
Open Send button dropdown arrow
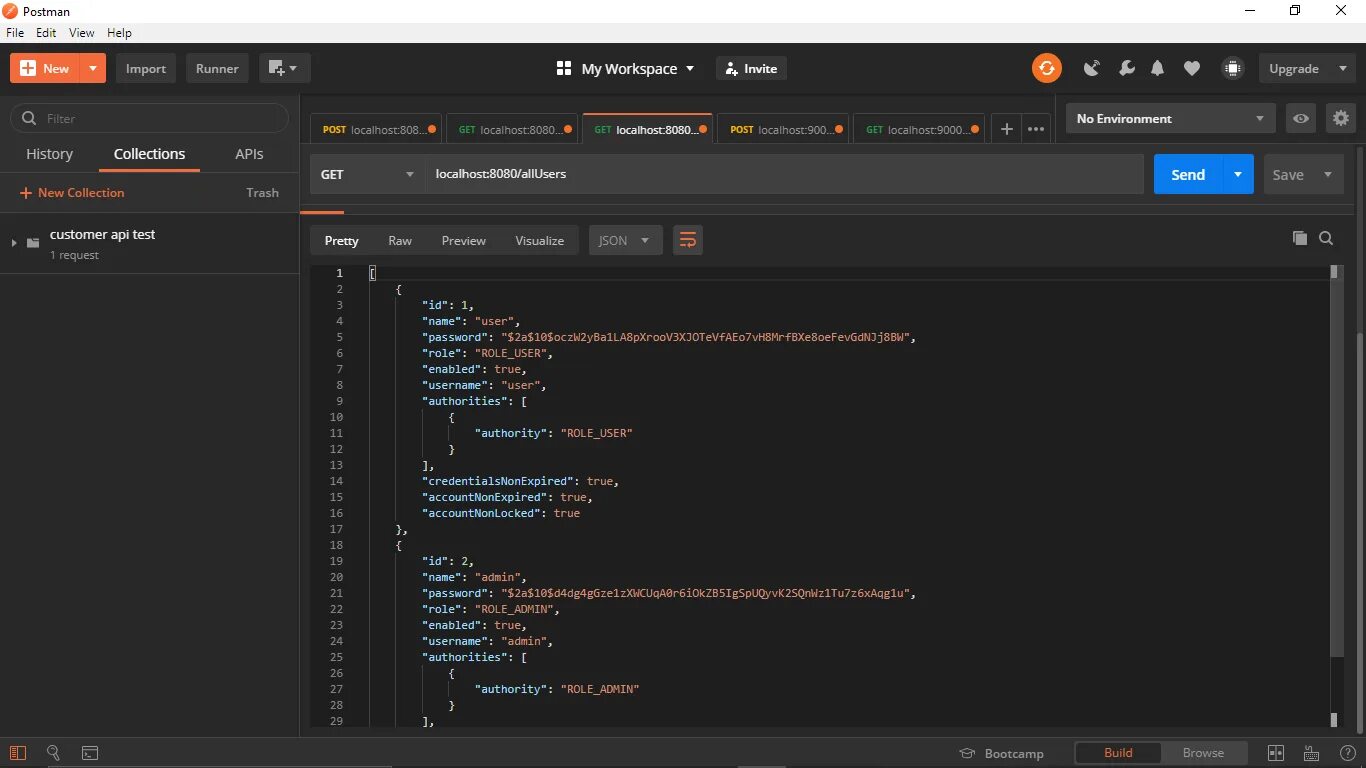click(1238, 174)
